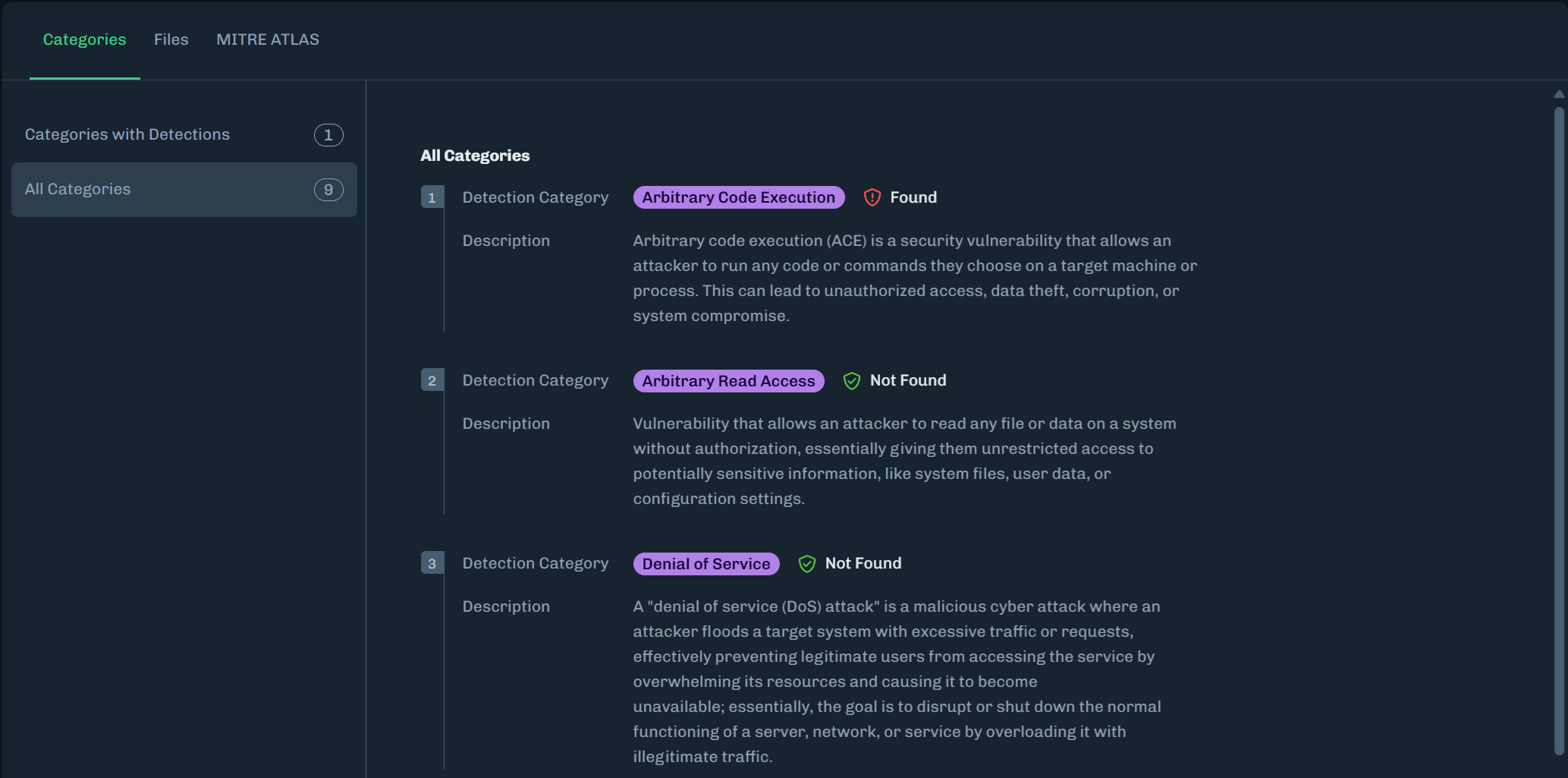
Task: Open the Categories tab
Action: (84, 39)
